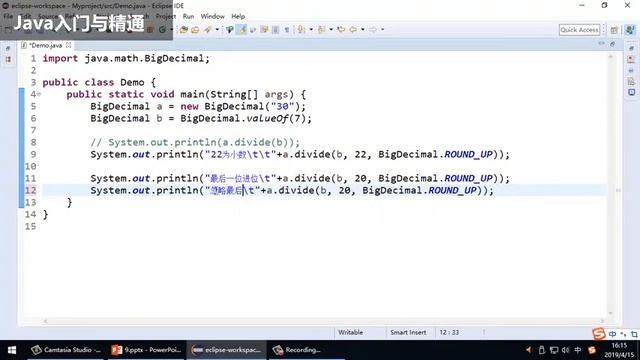This screenshot has width=640, height=360.
Task: Click the Next Annotation toolbar icon
Action: [301, 29]
